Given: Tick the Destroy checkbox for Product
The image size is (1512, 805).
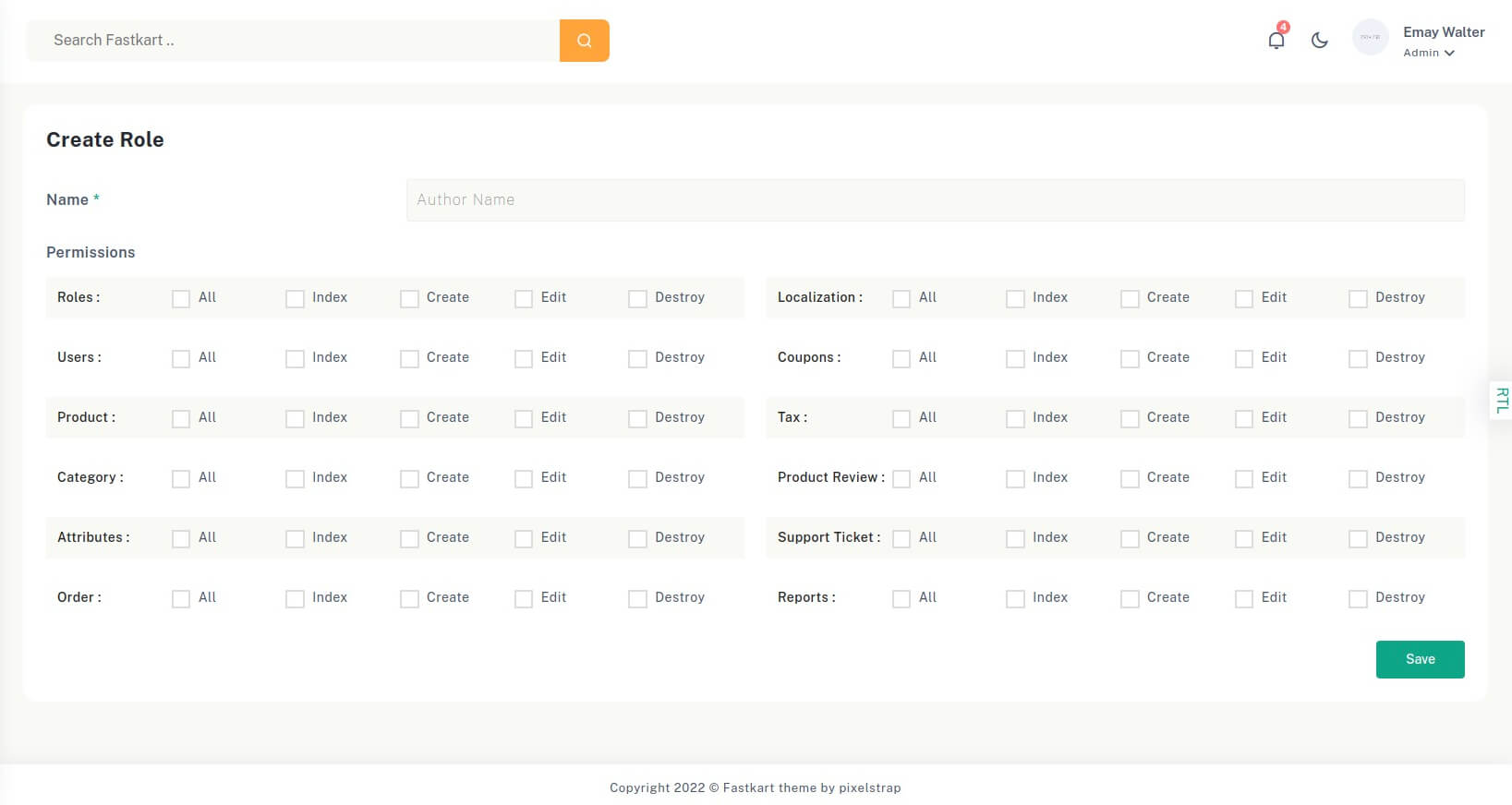Looking at the screenshot, I should tap(637, 419).
